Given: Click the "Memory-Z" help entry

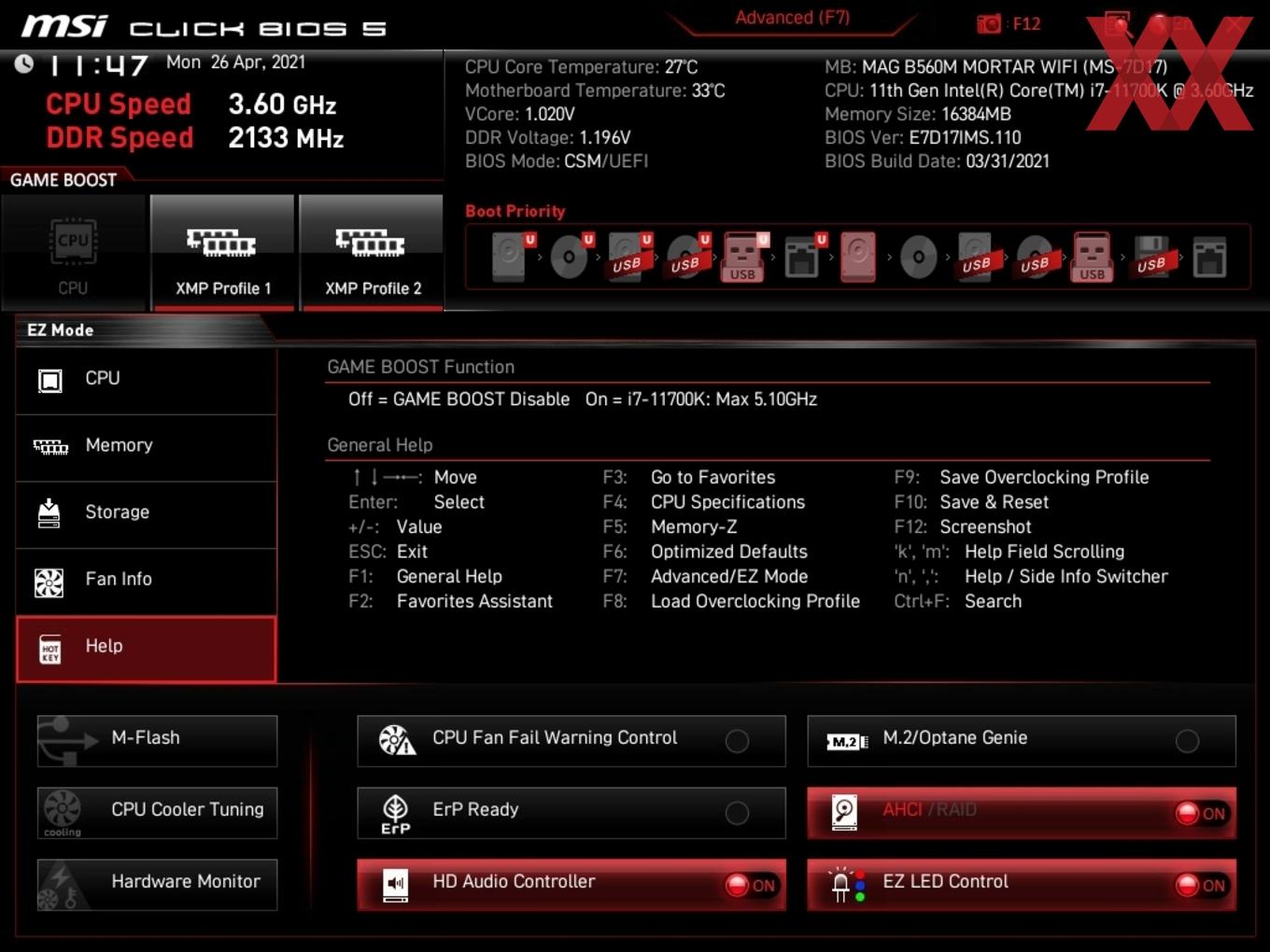Looking at the screenshot, I should tap(694, 527).
